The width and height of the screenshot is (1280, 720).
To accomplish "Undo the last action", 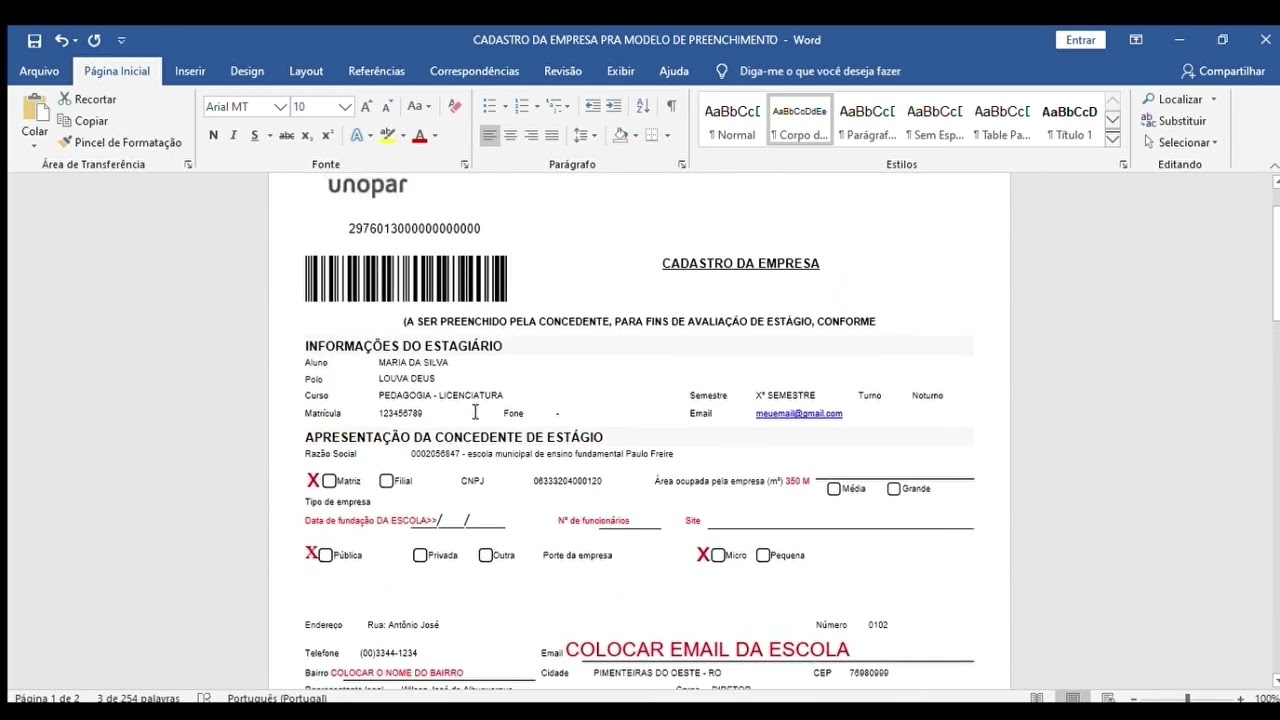I will (x=62, y=40).
